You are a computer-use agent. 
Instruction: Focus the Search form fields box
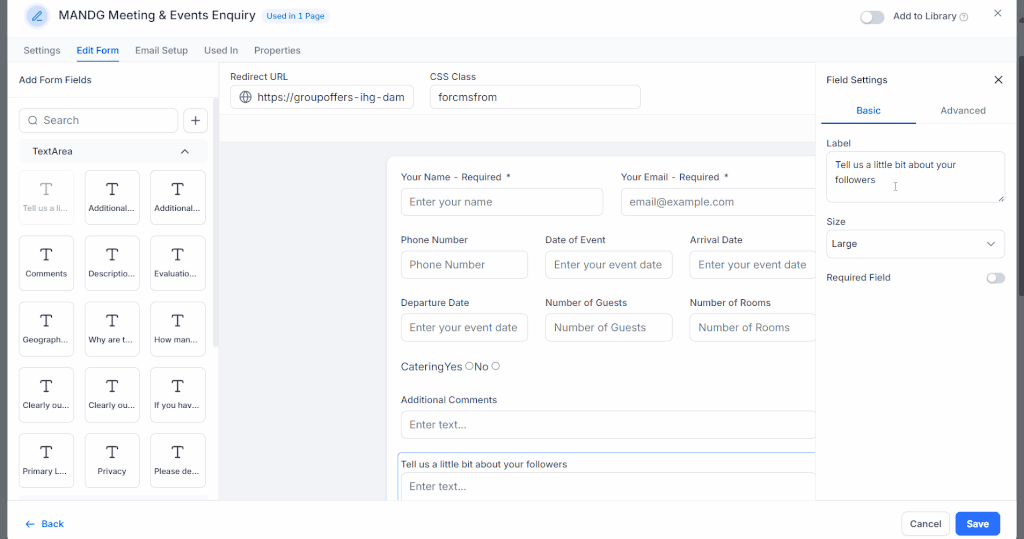point(99,120)
